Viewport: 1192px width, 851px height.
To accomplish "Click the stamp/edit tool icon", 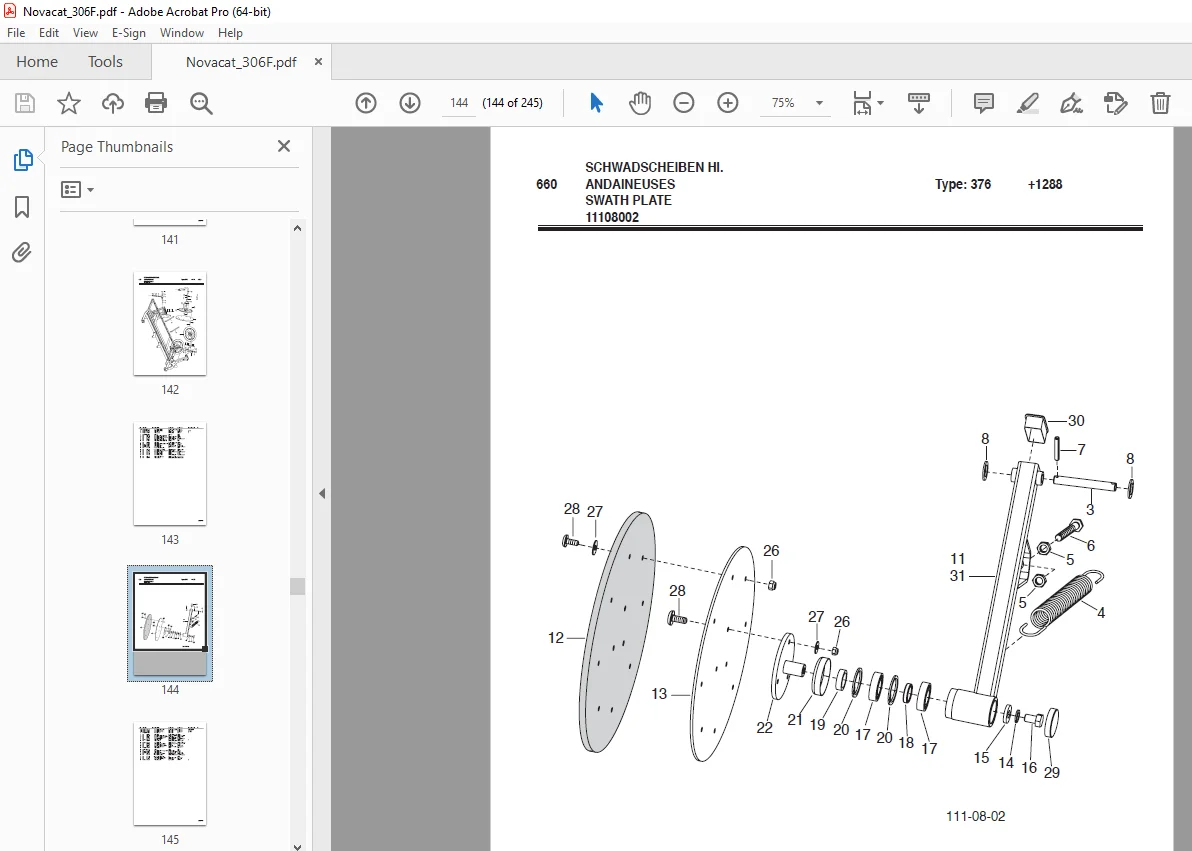I will [x=1115, y=103].
